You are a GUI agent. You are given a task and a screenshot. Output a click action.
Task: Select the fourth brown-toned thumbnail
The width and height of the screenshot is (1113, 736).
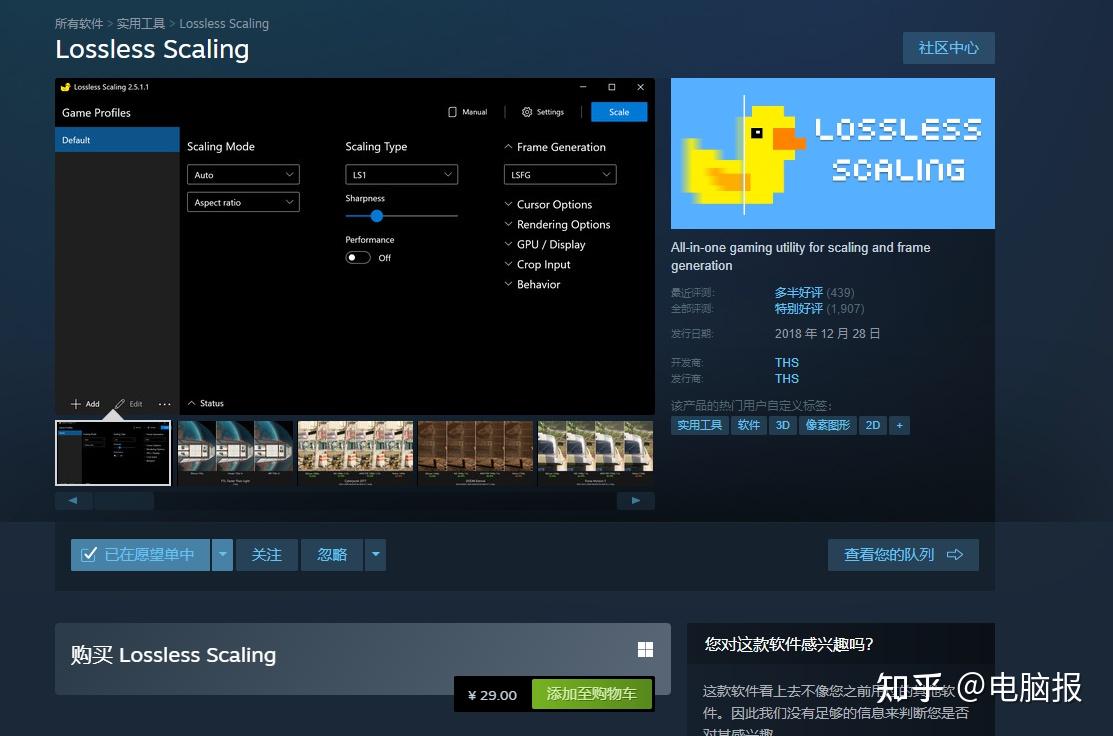coord(476,453)
